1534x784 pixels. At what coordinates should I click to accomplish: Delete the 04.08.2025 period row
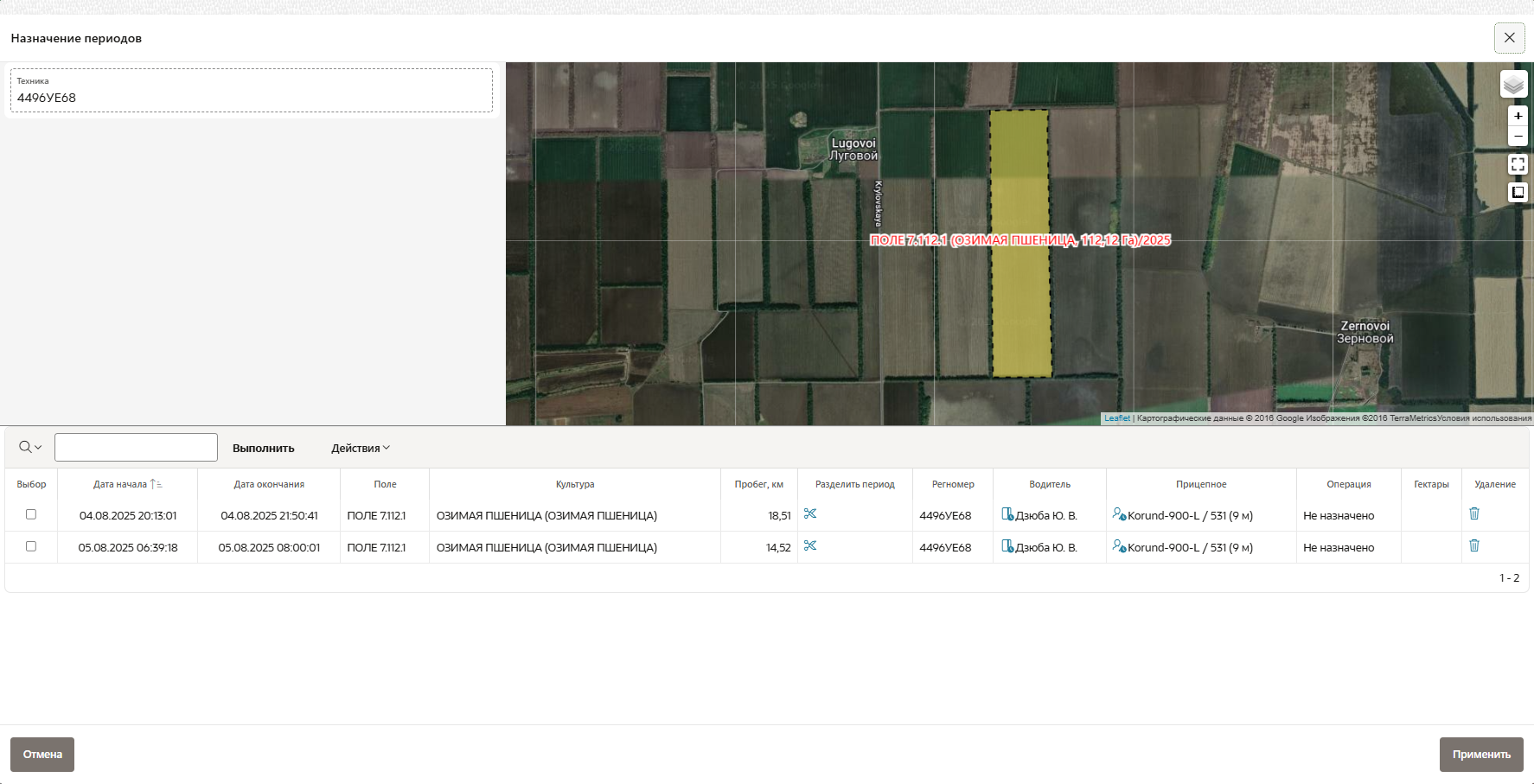[1474, 514]
